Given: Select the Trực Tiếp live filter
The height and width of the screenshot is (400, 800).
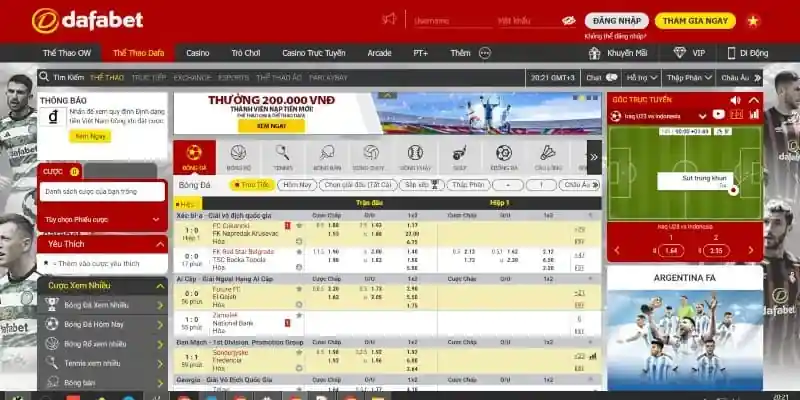Looking at the screenshot, I should [252, 185].
